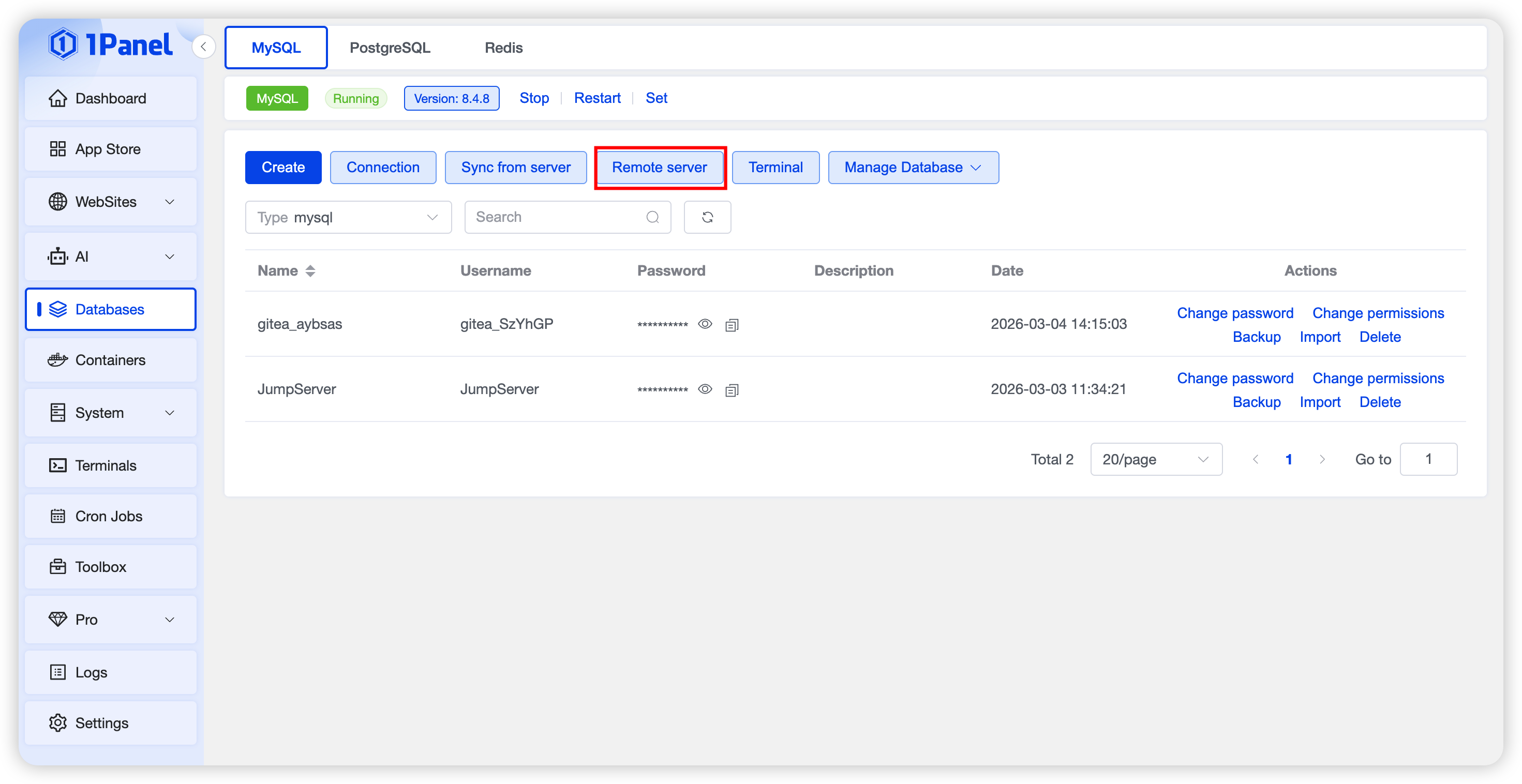Switch to the Redis tab
1522x784 pixels.
coord(503,48)
